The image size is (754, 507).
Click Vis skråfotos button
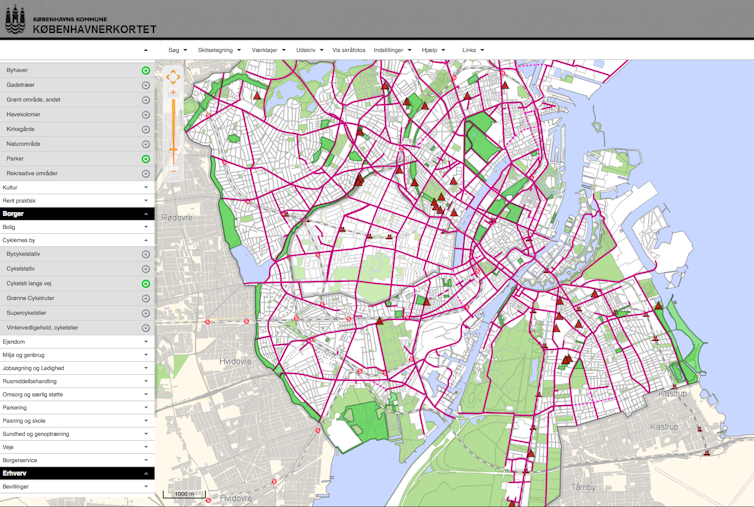coord(349,50)
